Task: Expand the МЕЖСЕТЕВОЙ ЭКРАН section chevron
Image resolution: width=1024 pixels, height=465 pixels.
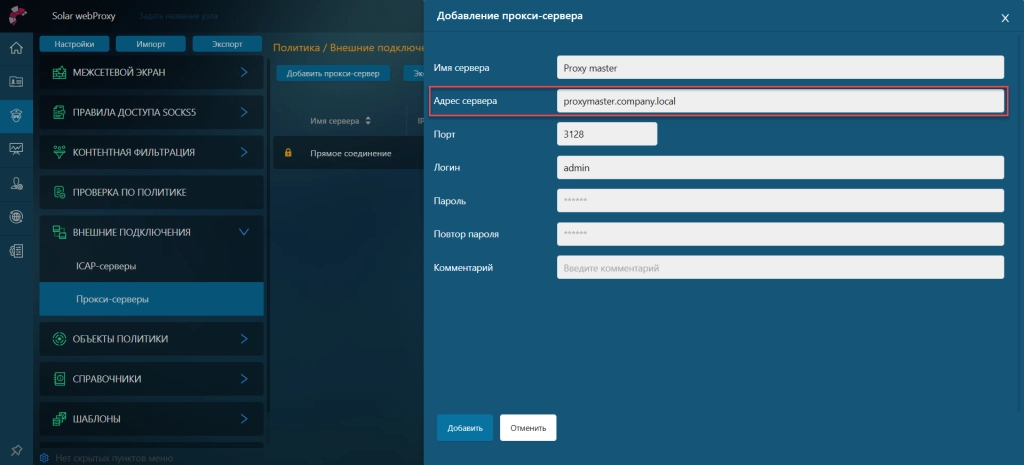Action: (244, 72)
